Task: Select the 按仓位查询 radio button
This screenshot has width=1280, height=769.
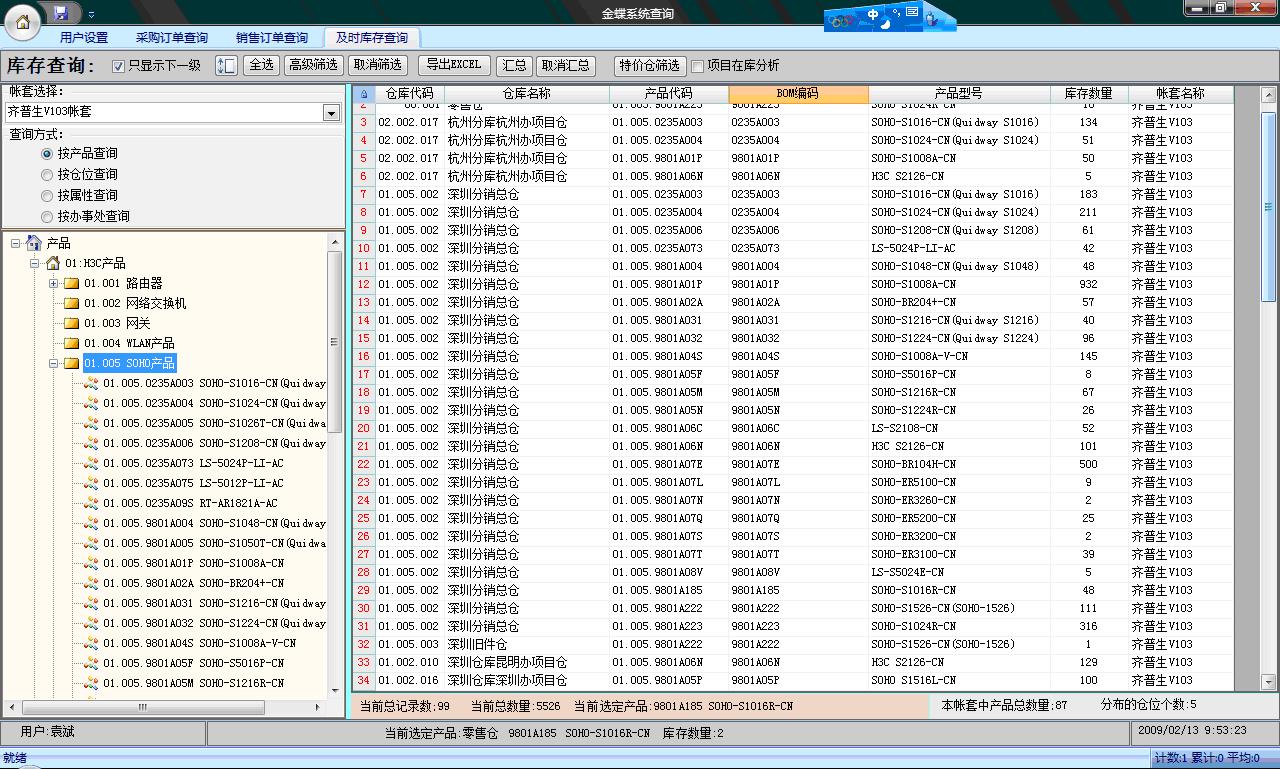Action: pyautogui.click(x=47, y=175)
